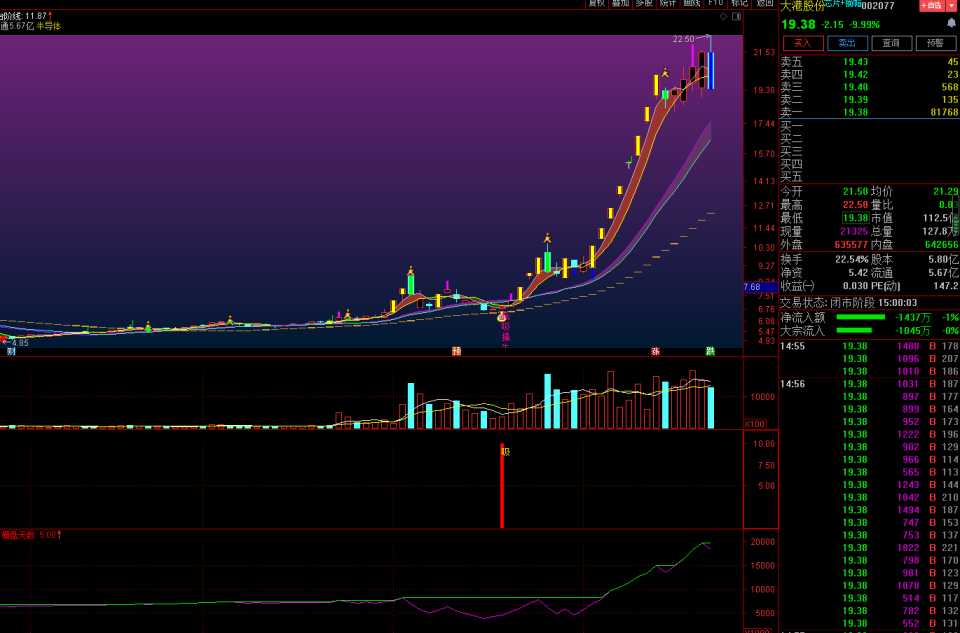The image size is (960, 633).
Task: Click the 卖三 price 19.40
Action: pos(855,87)
